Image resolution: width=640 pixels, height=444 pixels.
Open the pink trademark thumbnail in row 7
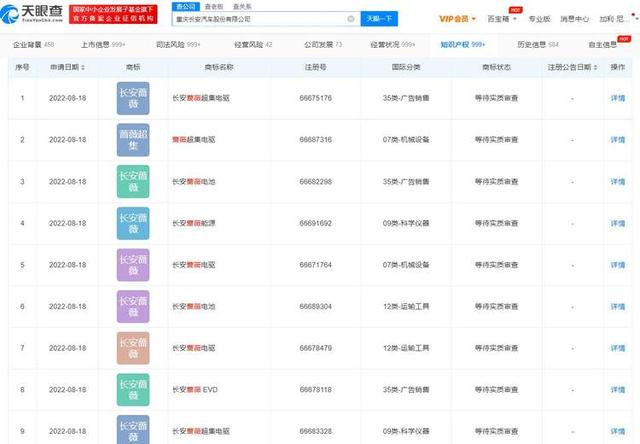(x=133, y=348)
